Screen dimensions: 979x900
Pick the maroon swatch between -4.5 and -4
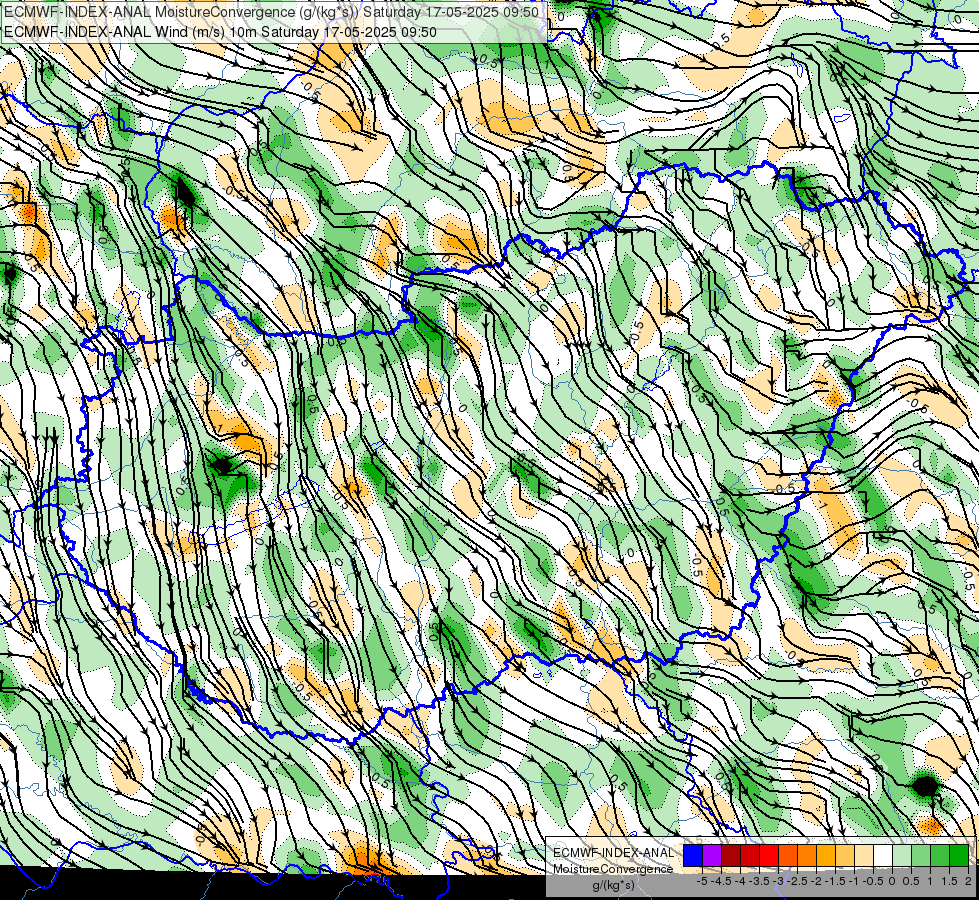click(x=731, y=856)
